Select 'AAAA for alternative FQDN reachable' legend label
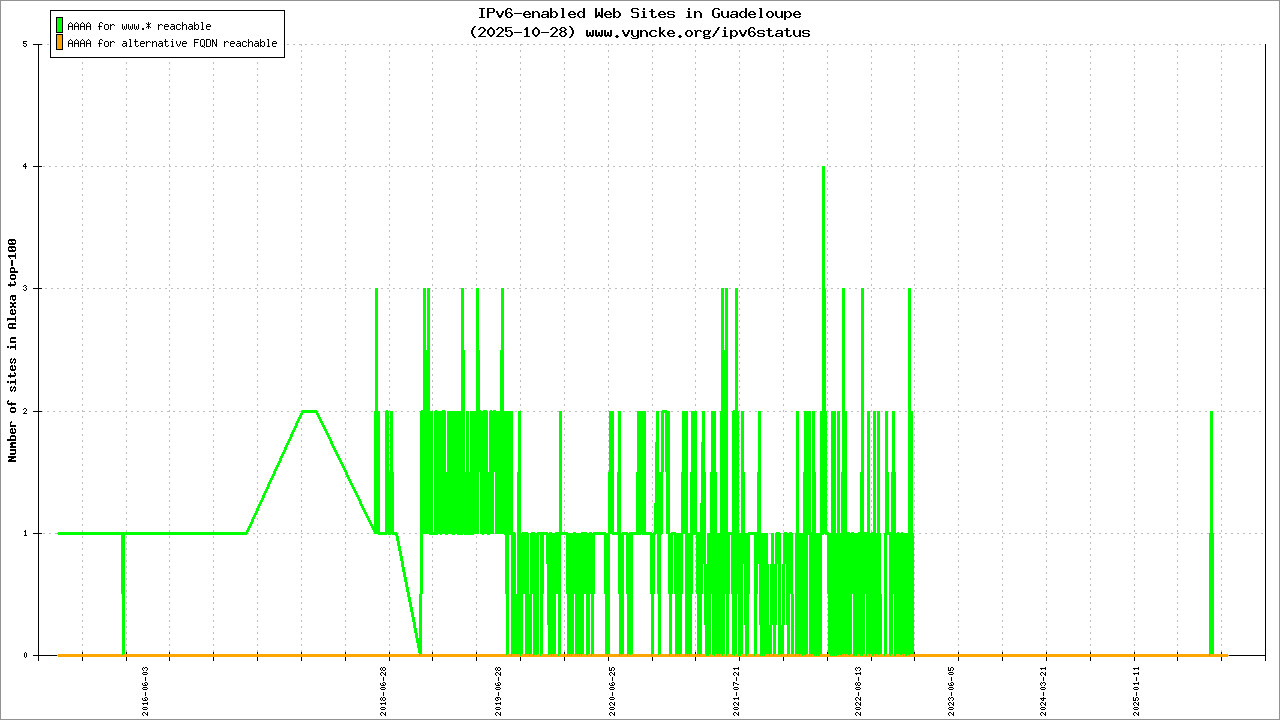1280x720 pixels. coord(172,44)
